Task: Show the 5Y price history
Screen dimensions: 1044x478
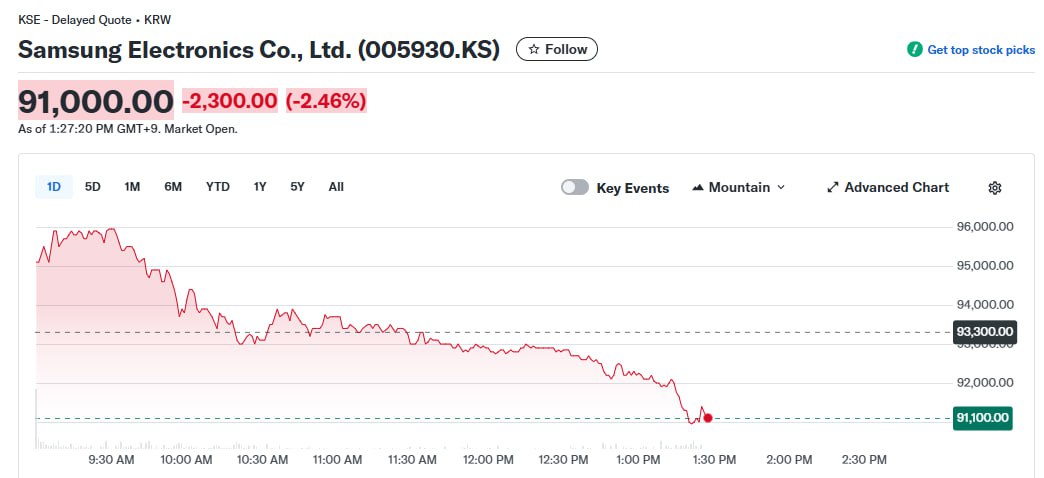Action: pos(297,187)
